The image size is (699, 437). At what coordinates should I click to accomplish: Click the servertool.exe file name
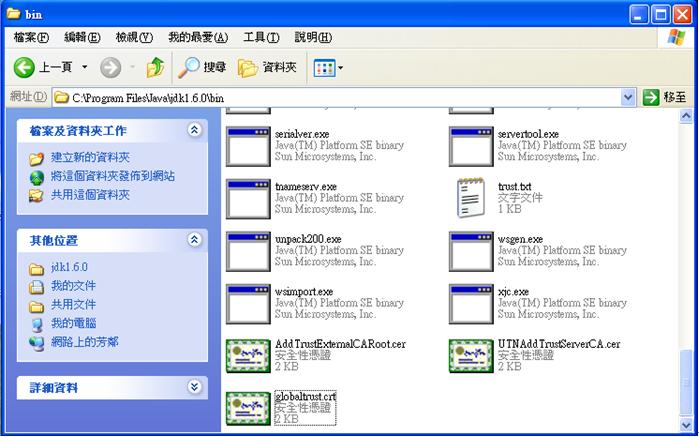pos(528,134)
